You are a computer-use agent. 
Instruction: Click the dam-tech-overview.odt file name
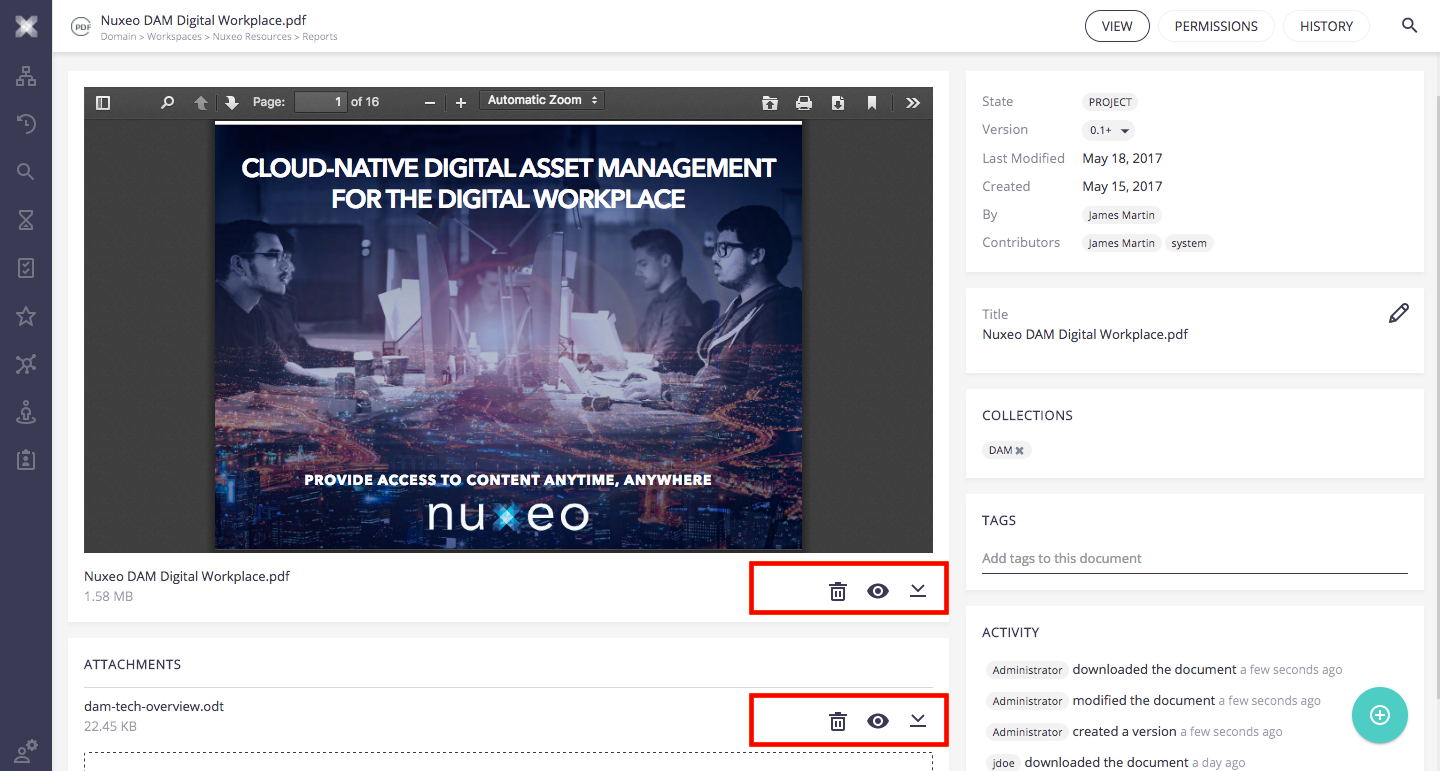click(x=154, y=706)
